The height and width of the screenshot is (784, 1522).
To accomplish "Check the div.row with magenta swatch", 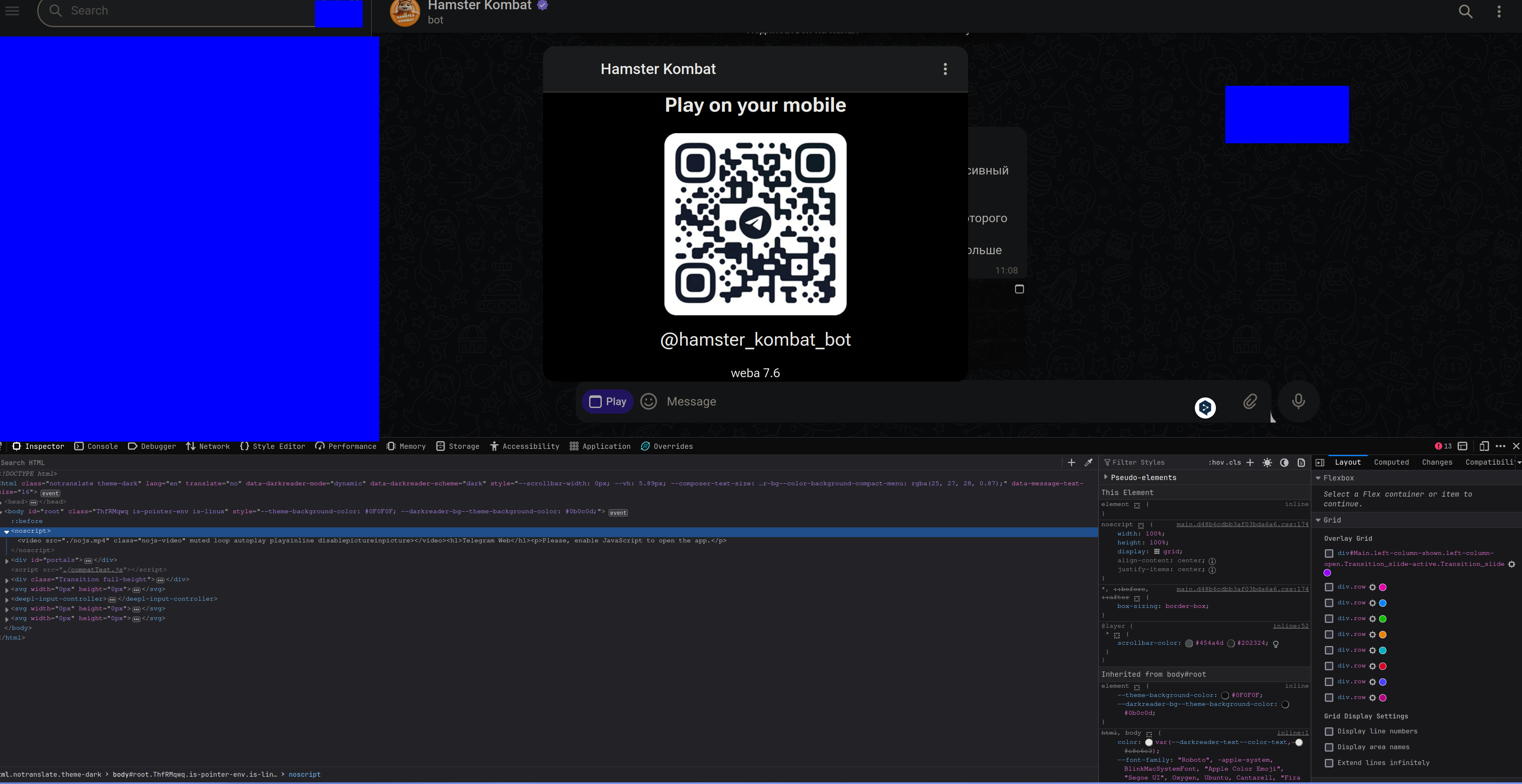I will tap(1329, 587).
